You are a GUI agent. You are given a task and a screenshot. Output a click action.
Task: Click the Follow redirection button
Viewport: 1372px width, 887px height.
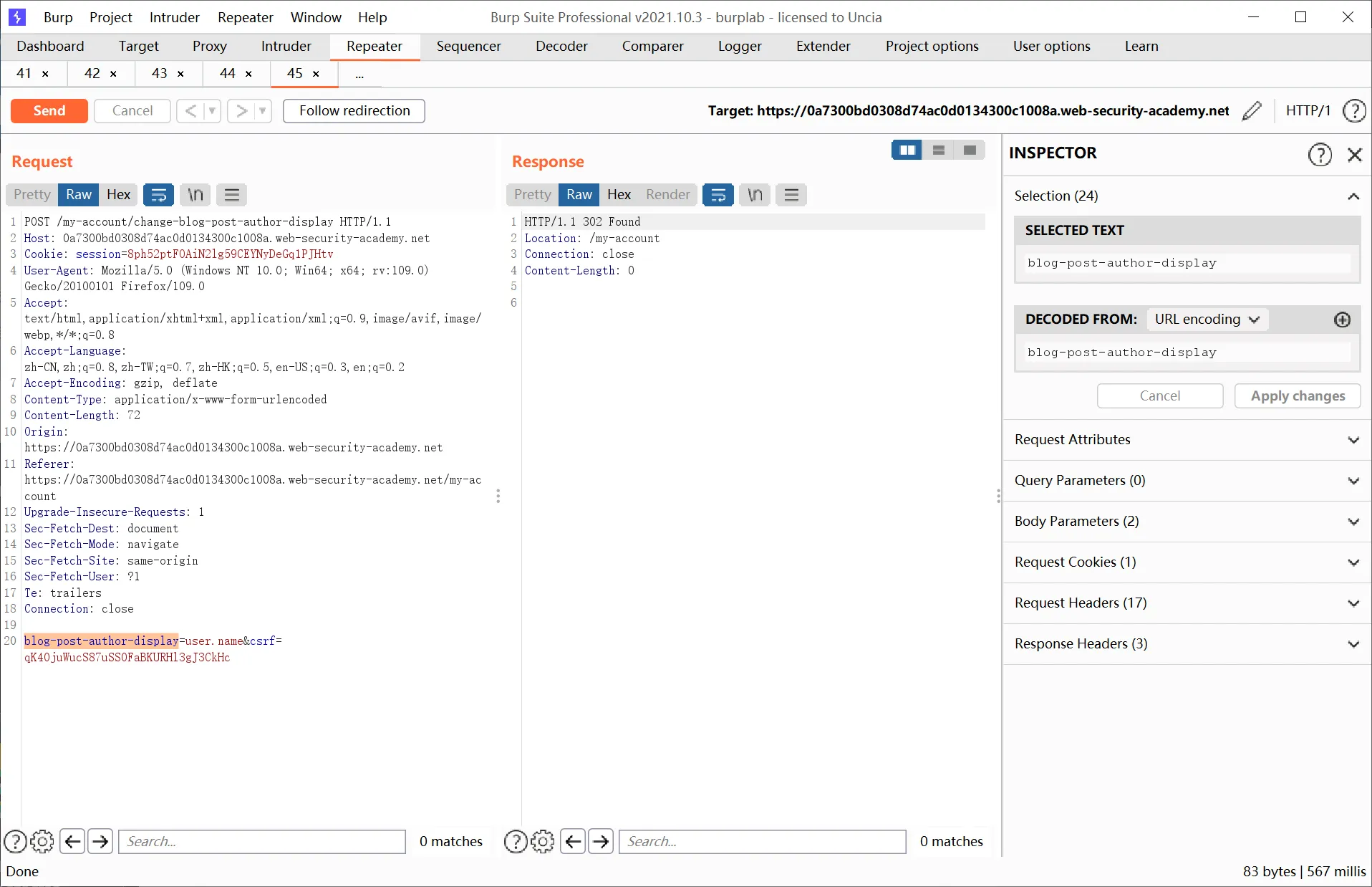pyautogui.click(x=354, y=111)
